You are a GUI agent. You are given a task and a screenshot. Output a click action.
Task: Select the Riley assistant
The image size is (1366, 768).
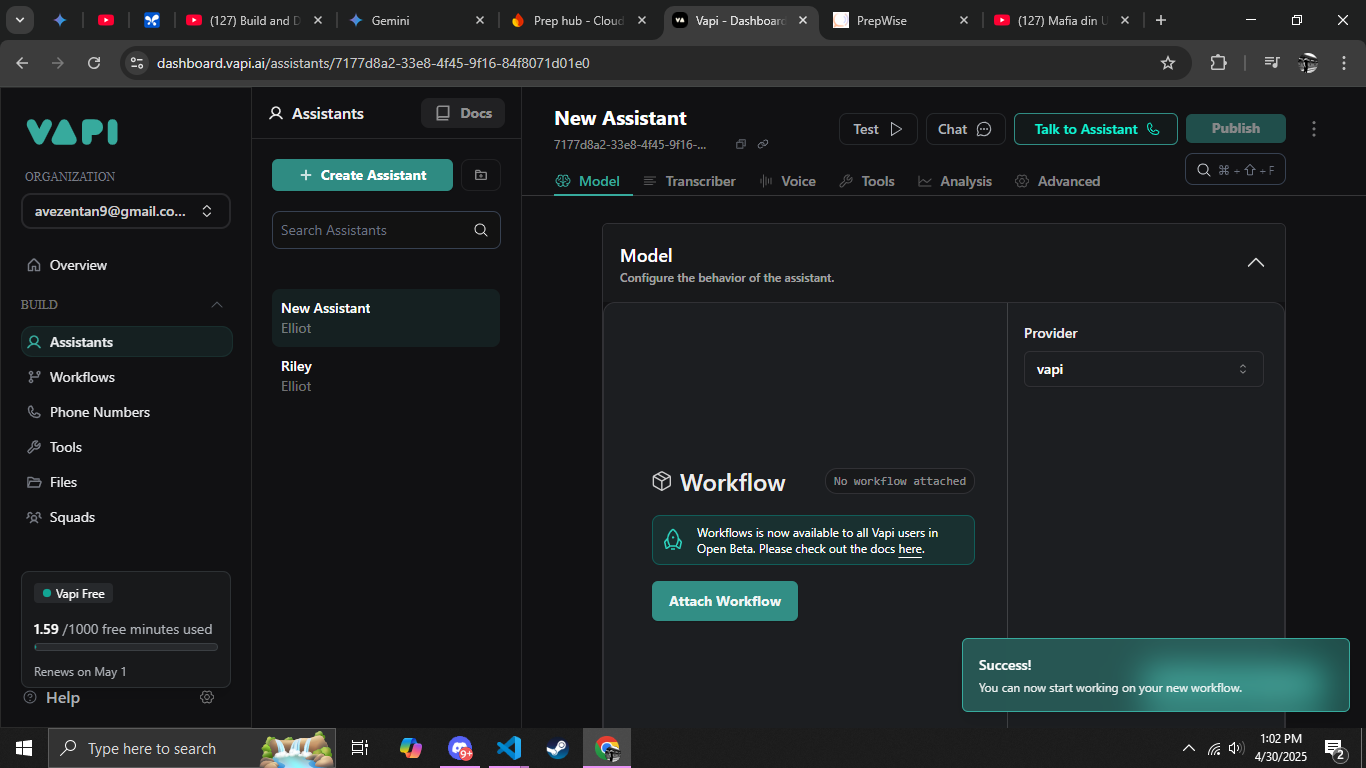[x=386, y=376]
